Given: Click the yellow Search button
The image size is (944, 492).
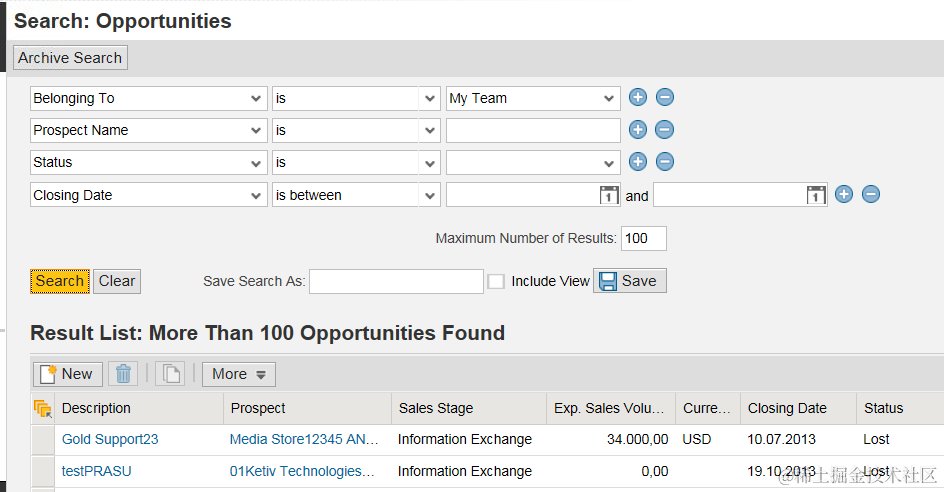Looking at the screenshot, I should (x=60, y=281).
